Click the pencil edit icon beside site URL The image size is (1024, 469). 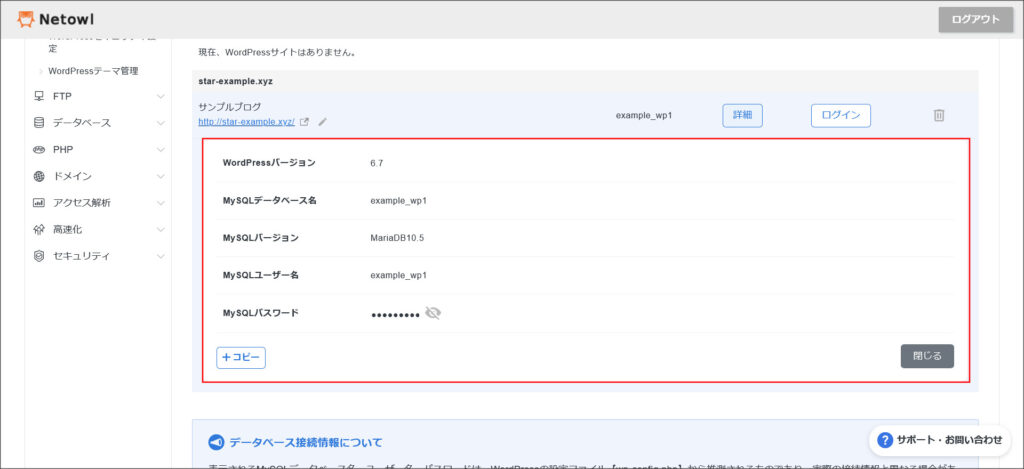322,121
